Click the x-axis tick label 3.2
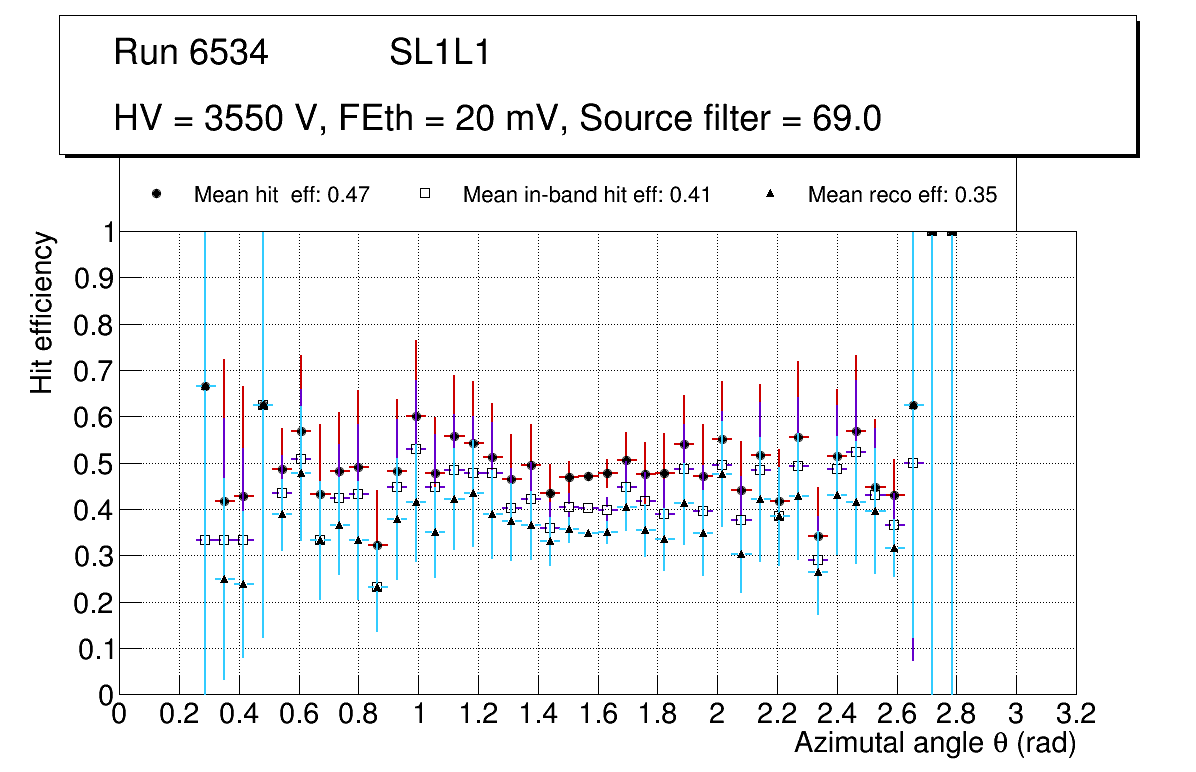The image size is (1196, 772). pyautogui.click(x=1075, y=714)
